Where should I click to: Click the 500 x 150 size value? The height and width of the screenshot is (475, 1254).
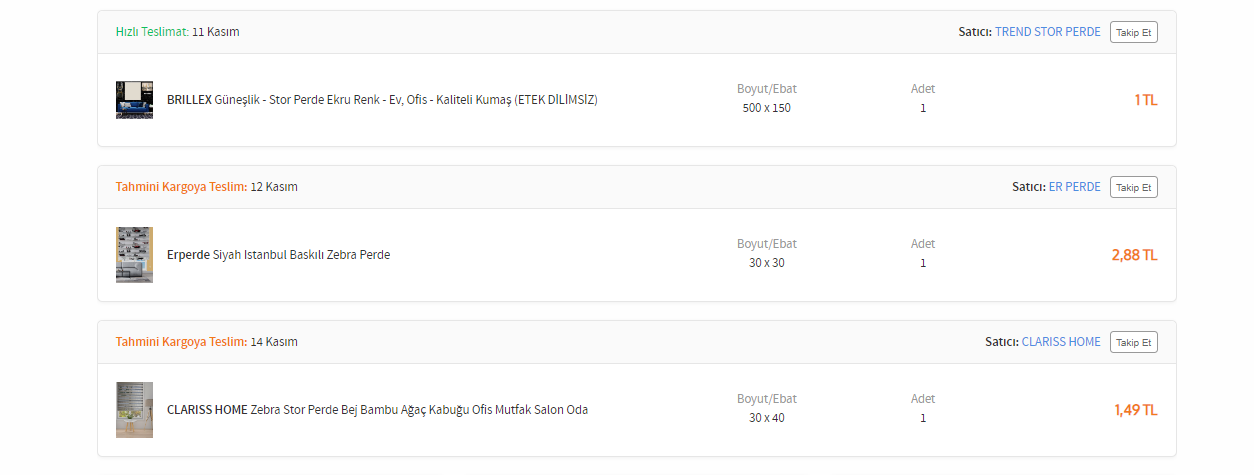click(x=766, y=108)
